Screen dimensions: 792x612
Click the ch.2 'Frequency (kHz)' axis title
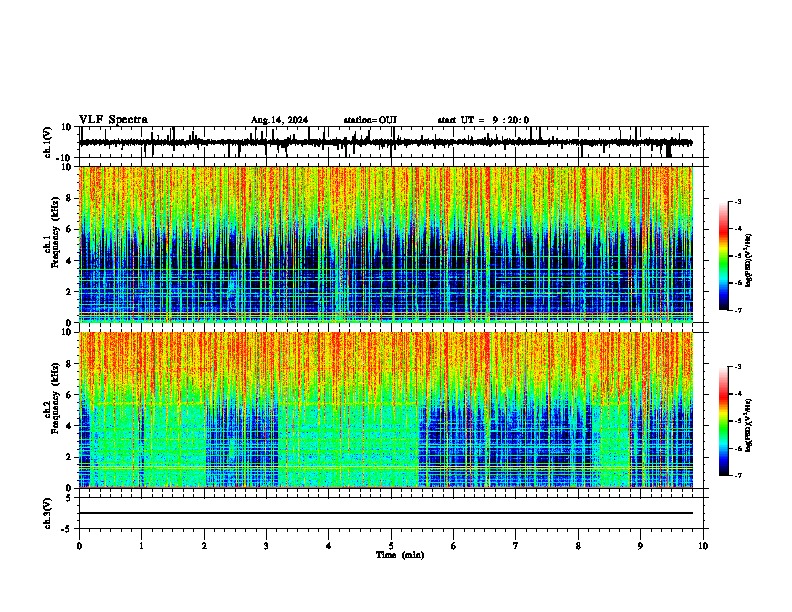click(x=55, y=398)
